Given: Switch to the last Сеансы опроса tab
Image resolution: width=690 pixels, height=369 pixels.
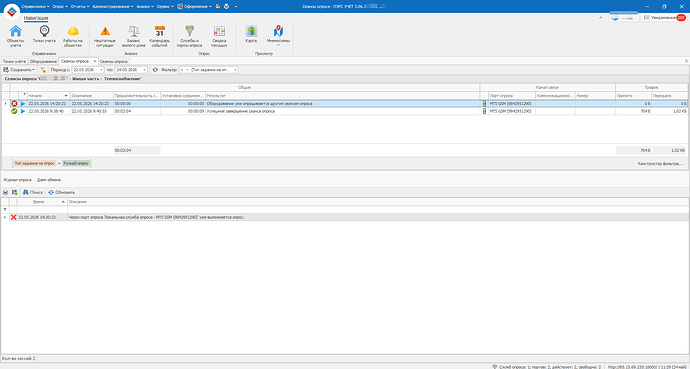Looking at the screenshot, I should (113, 62).
